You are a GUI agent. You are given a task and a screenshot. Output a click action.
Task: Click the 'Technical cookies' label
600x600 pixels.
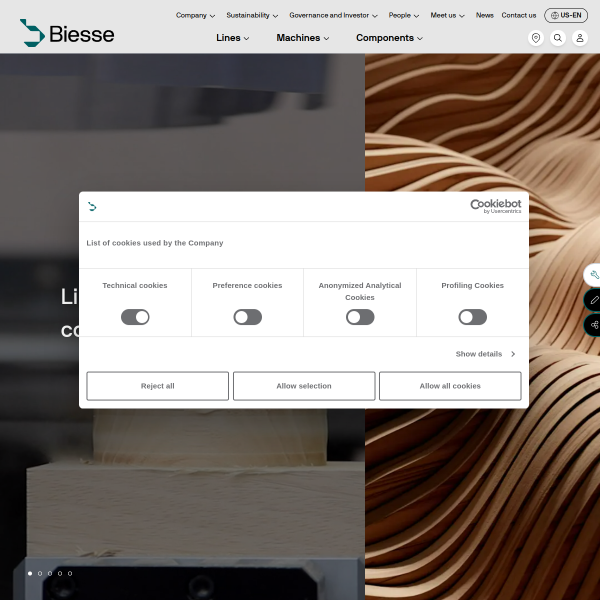[135, 285]
